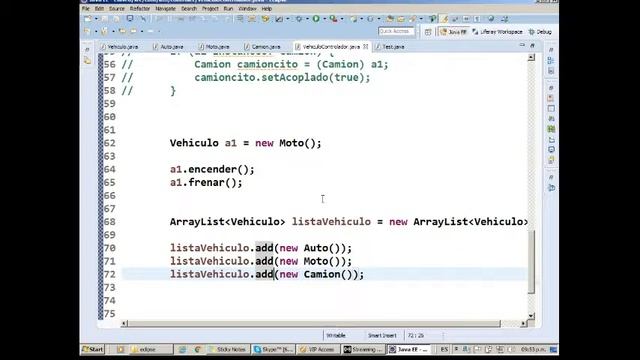Screen dimensions: 640x360
Task: Click the horizontal scrollbar left arrow
Action: click(x=124, y=324)
